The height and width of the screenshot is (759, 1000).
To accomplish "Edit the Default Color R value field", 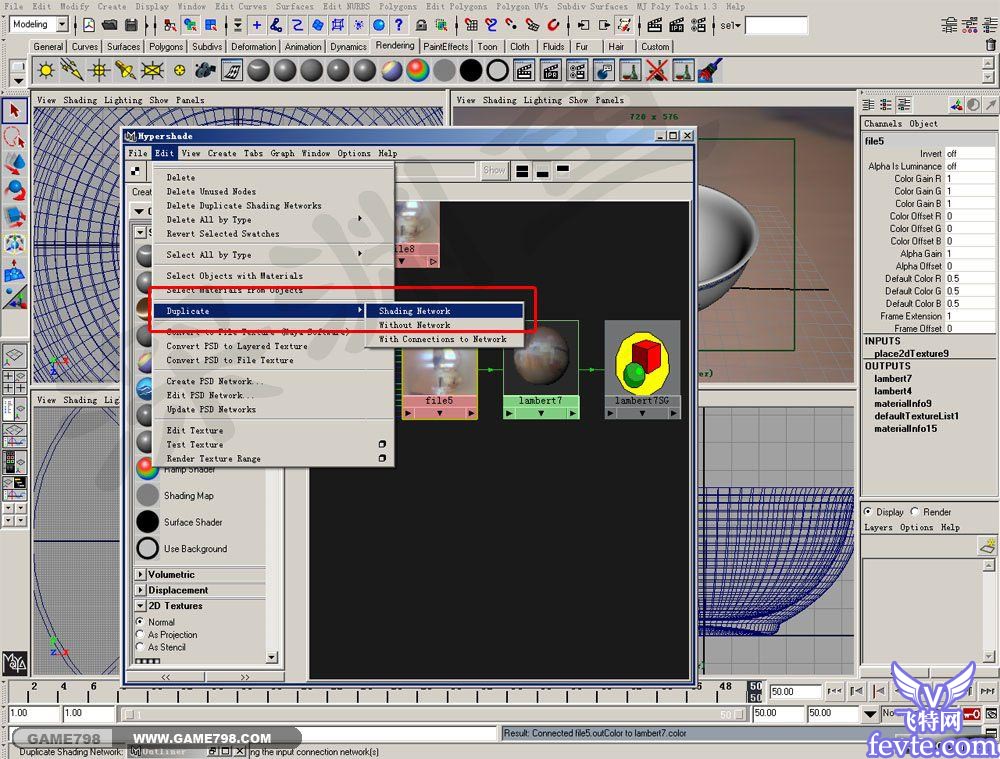I will (x=969, y=279).
